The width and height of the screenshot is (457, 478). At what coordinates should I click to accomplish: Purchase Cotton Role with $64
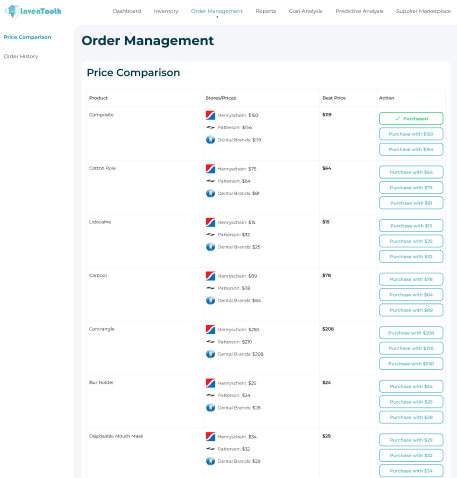point(411,172)
